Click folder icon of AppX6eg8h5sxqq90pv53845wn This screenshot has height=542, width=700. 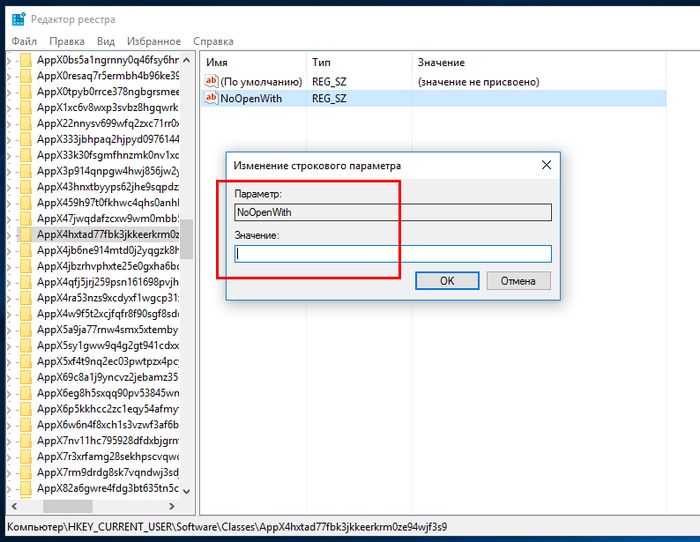[26, 393]
